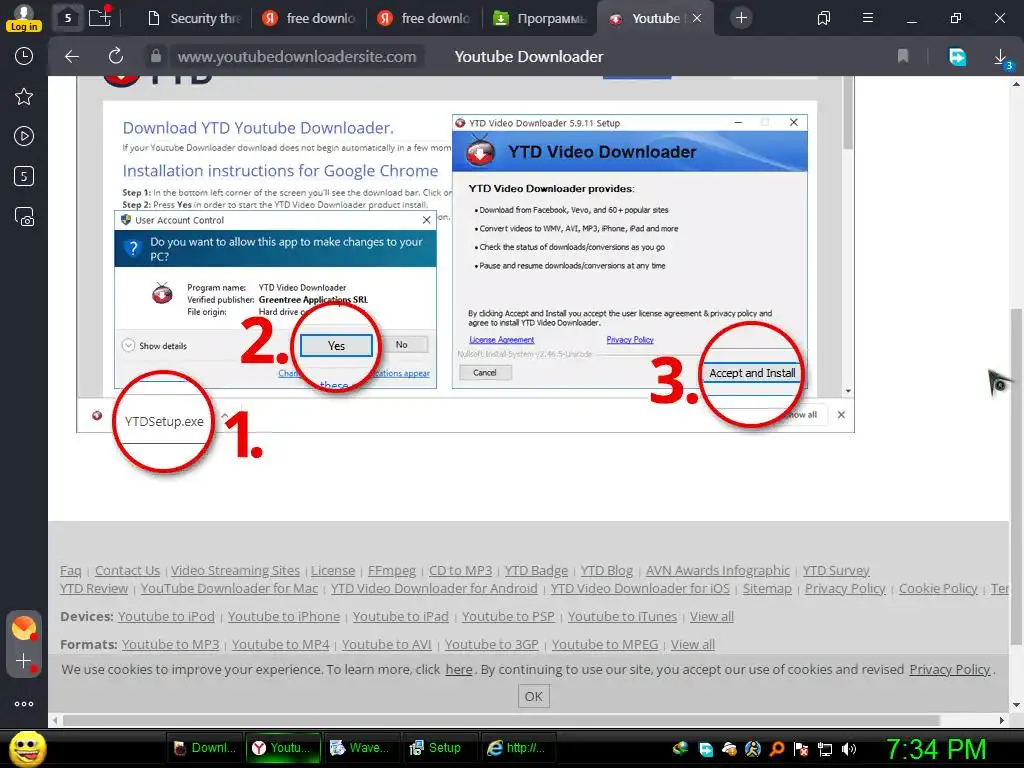
Task: Click the Log in profile icon
Action: coord(24,18)
